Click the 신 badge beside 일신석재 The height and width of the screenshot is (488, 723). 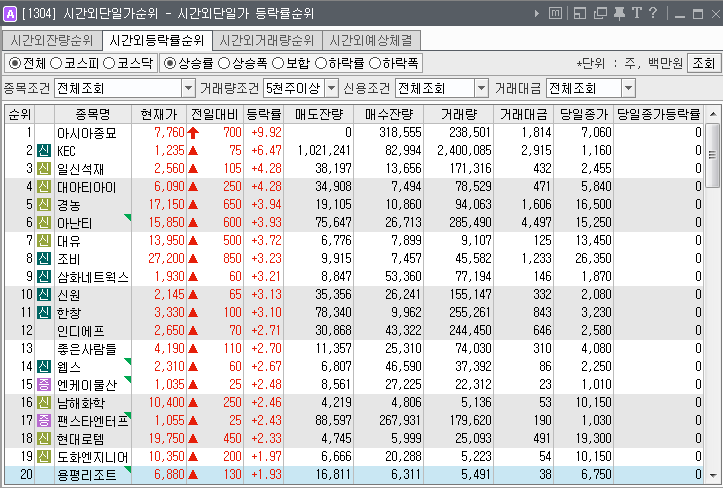pyautogui.click(x=44, y=168)
